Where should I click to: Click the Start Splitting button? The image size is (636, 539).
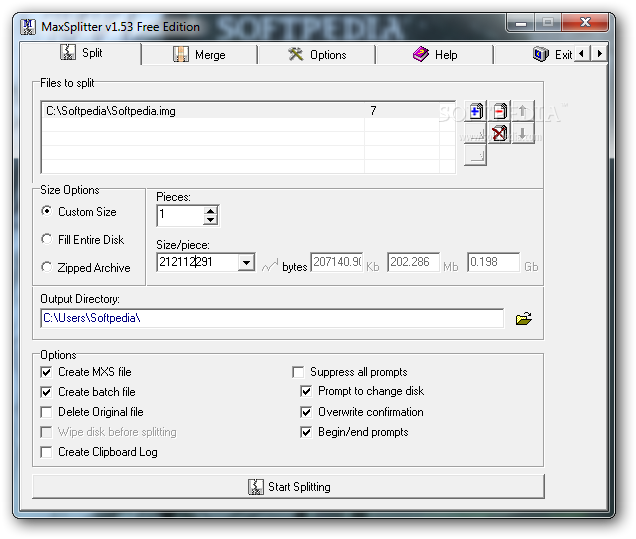click(x=288, y=487)
